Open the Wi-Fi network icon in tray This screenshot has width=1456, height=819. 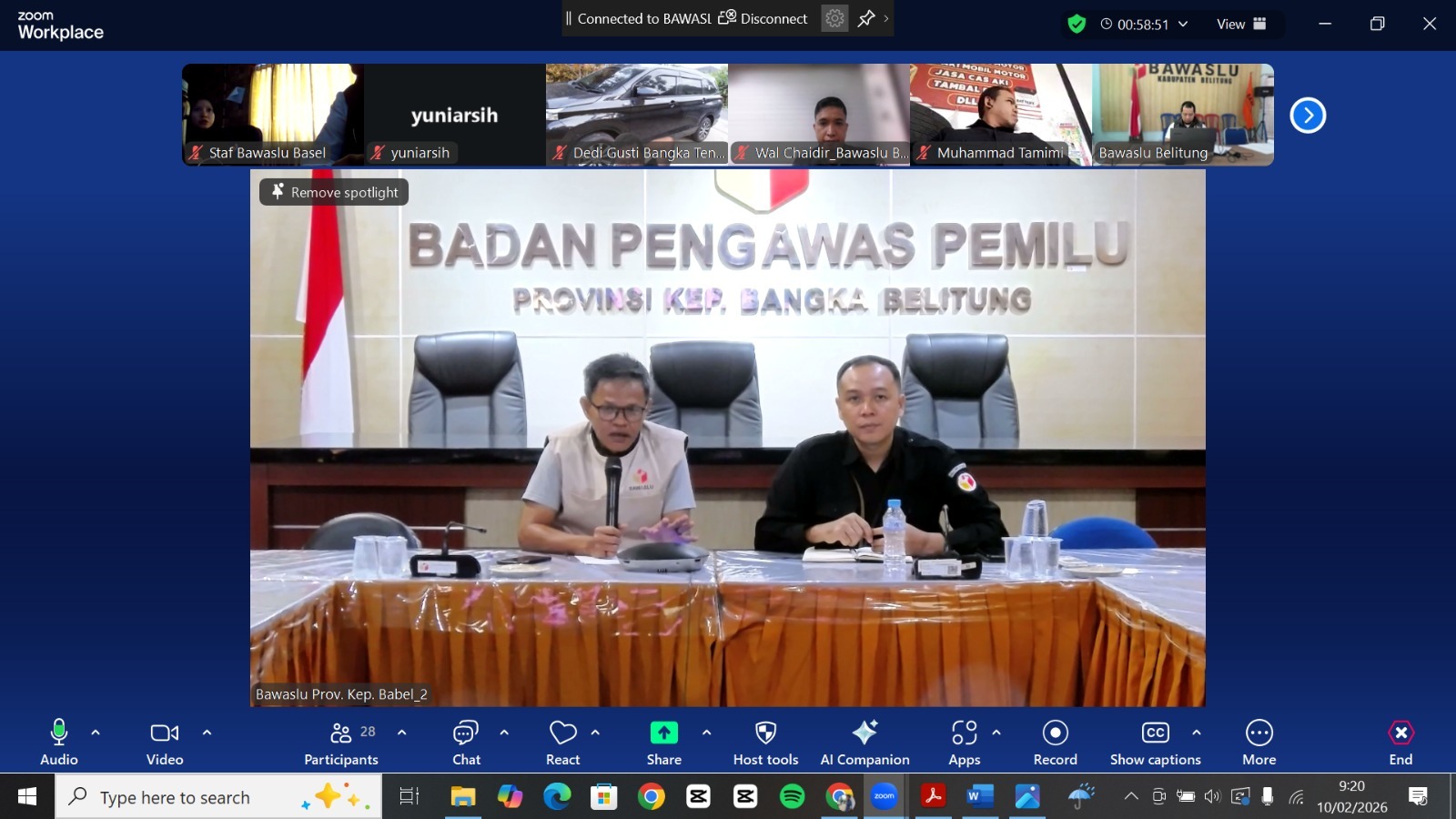(x=1297, y=797)
